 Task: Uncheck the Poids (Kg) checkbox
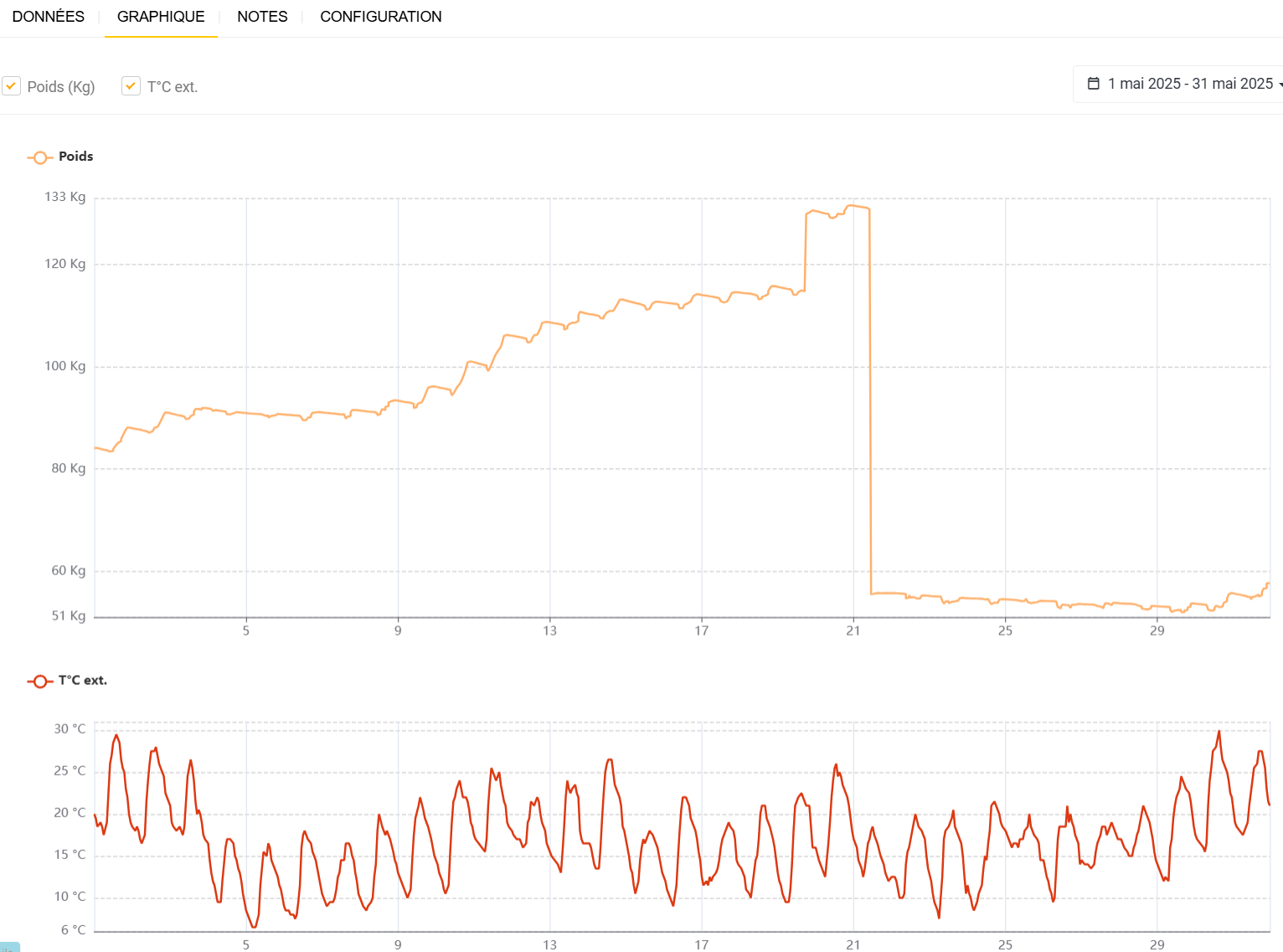12,86
